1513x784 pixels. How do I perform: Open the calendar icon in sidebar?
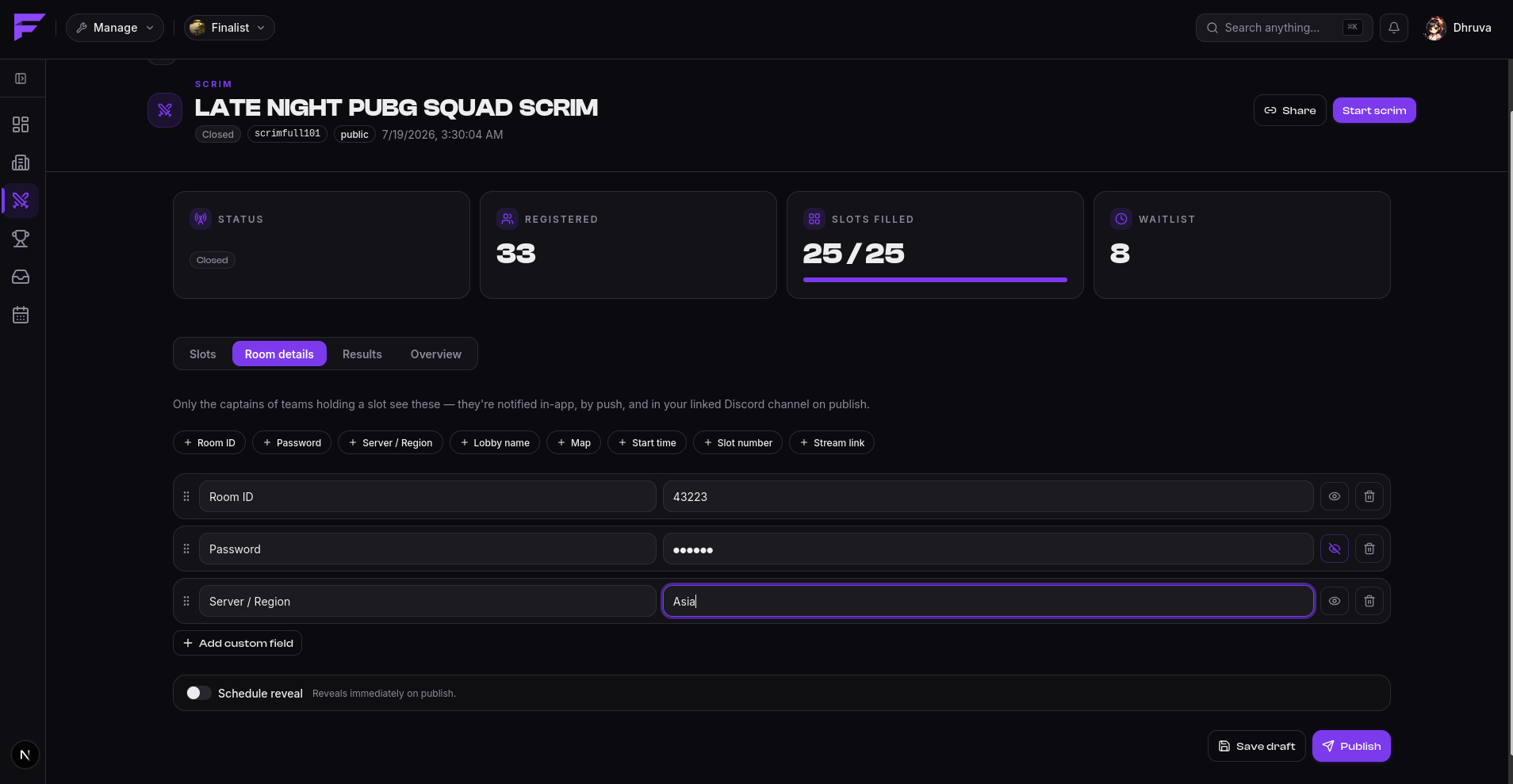click(21, 315)
